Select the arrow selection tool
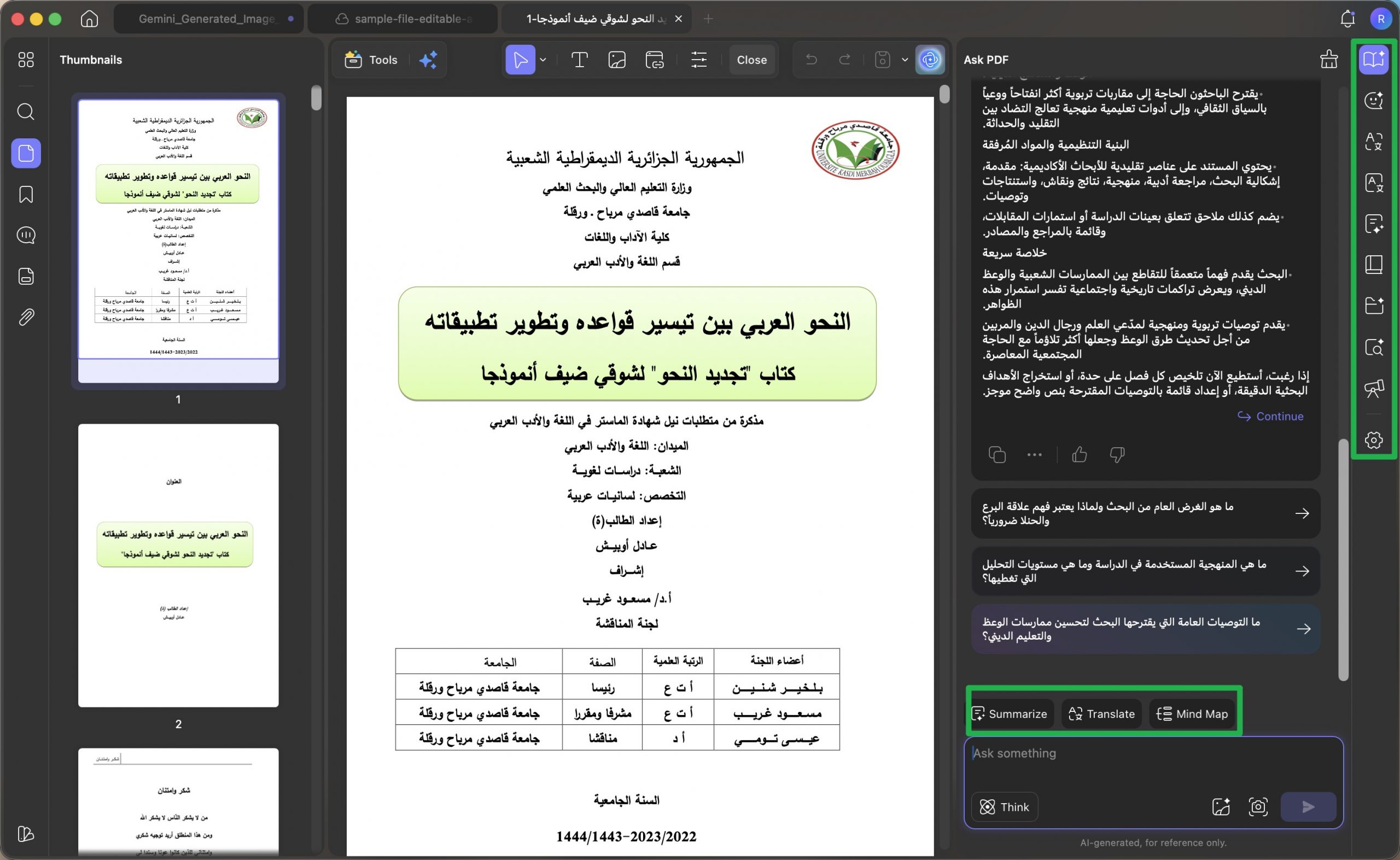 pos(520,60)
